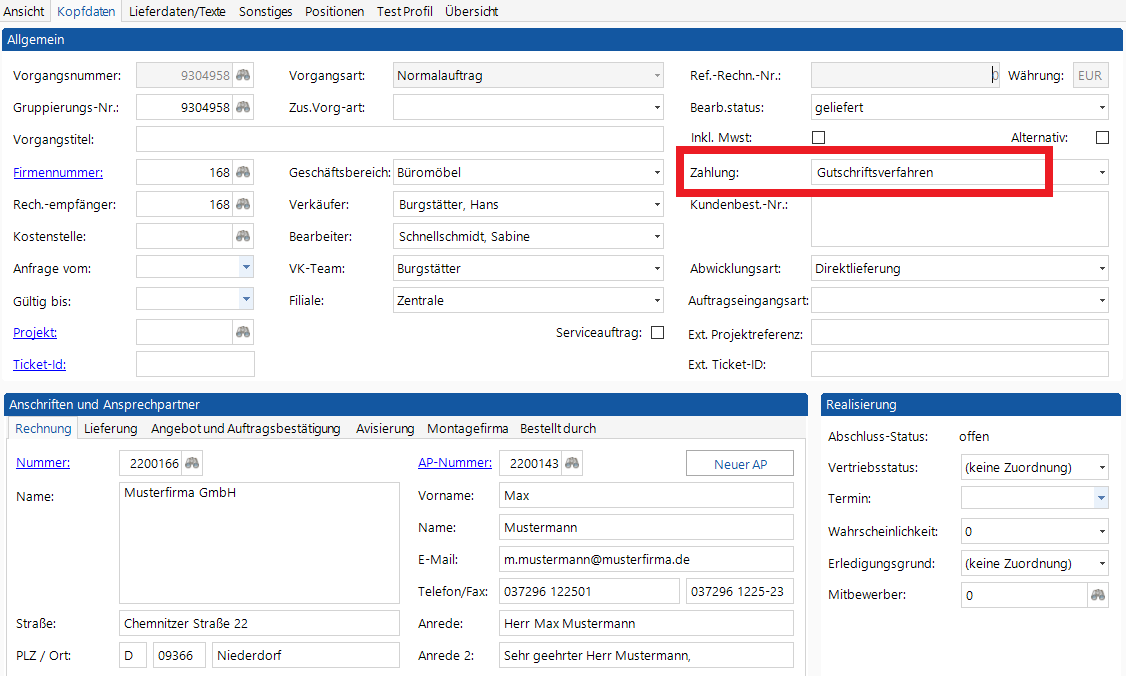This screenshot has width=1126, height=676.
Task: Open Mitbewerber lookup binoculars icon
Action: tap(1098, 595)
